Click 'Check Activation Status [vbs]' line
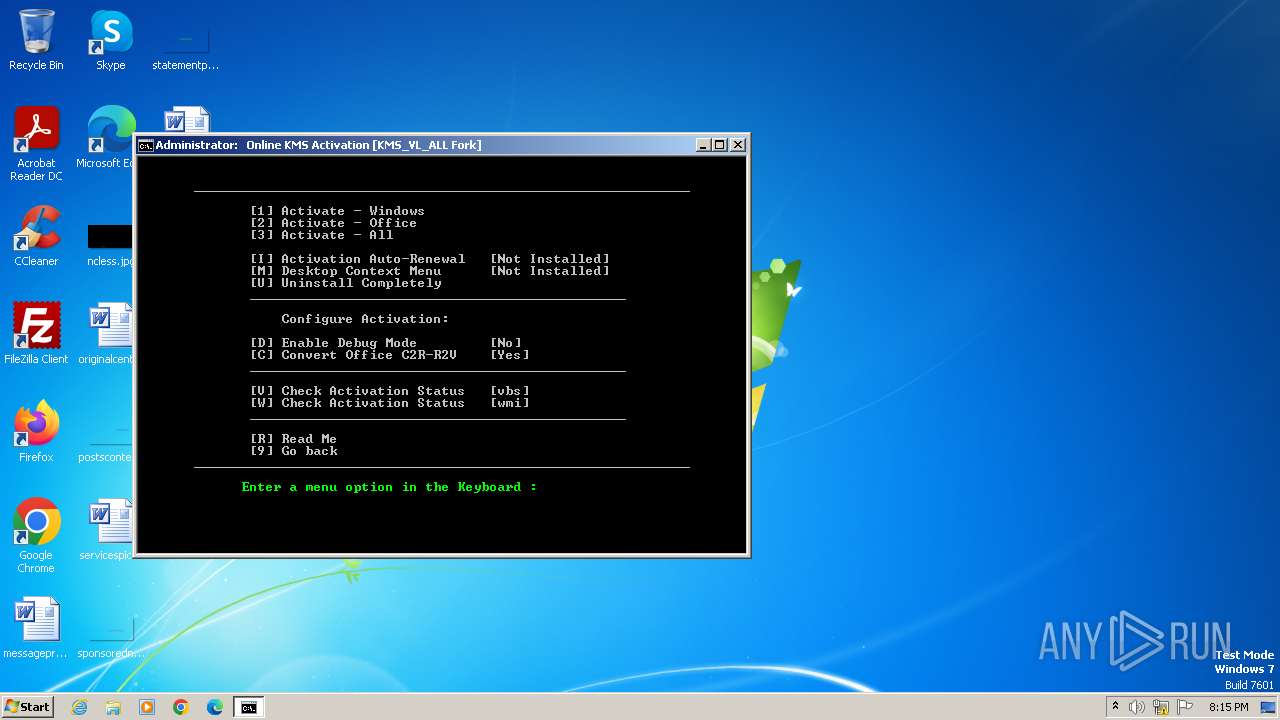This screenshot has height=720, width=1280. tap(390, 391)
